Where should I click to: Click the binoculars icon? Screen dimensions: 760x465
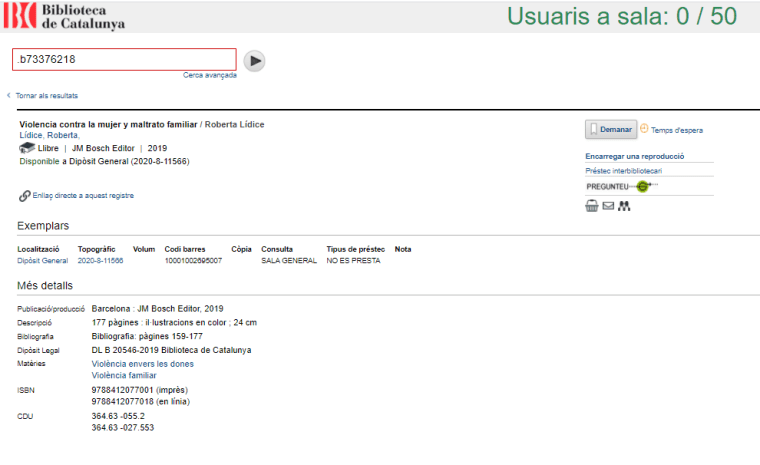(x=625, y=206)
